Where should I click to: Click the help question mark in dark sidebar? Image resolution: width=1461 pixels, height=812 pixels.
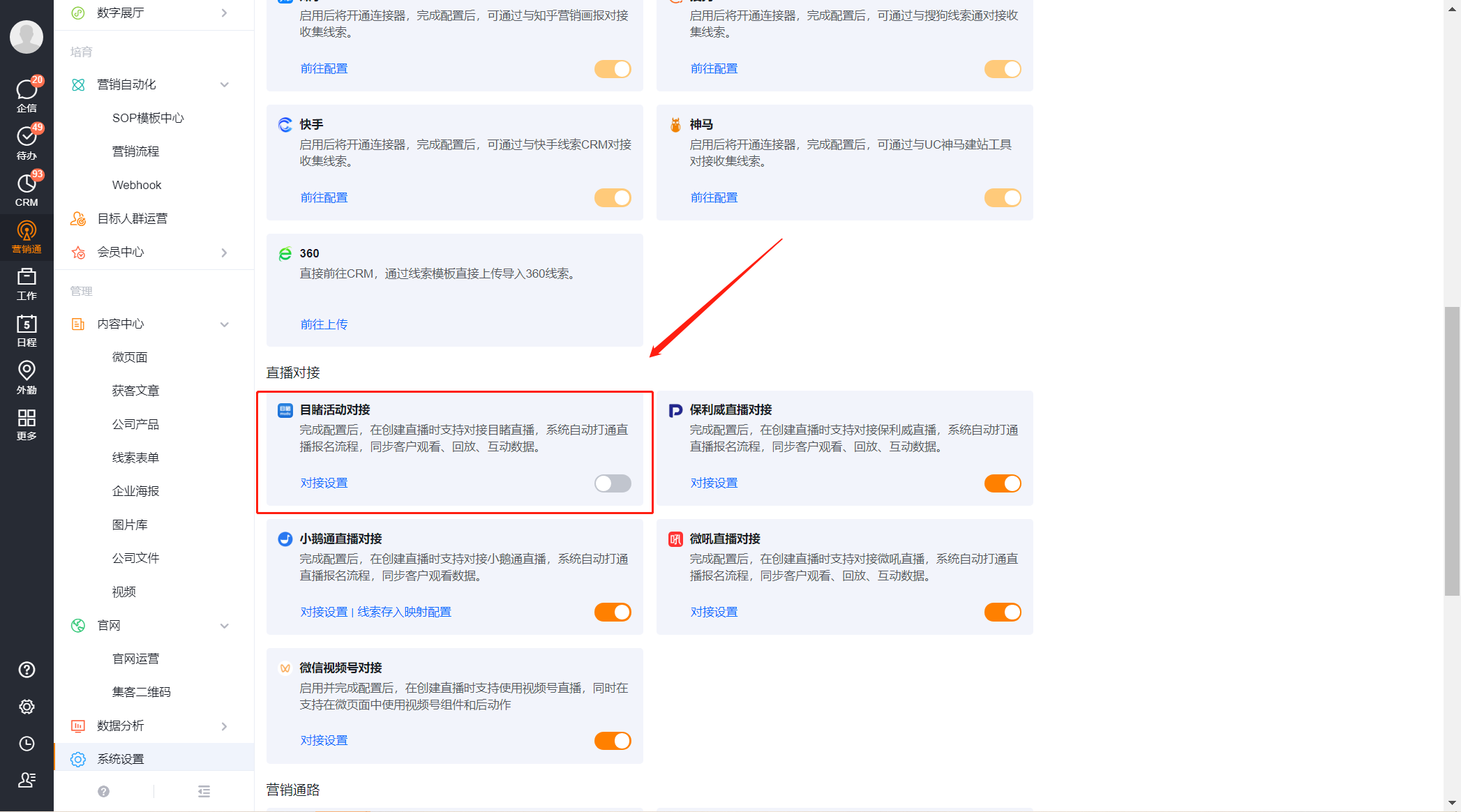[27, 670]
